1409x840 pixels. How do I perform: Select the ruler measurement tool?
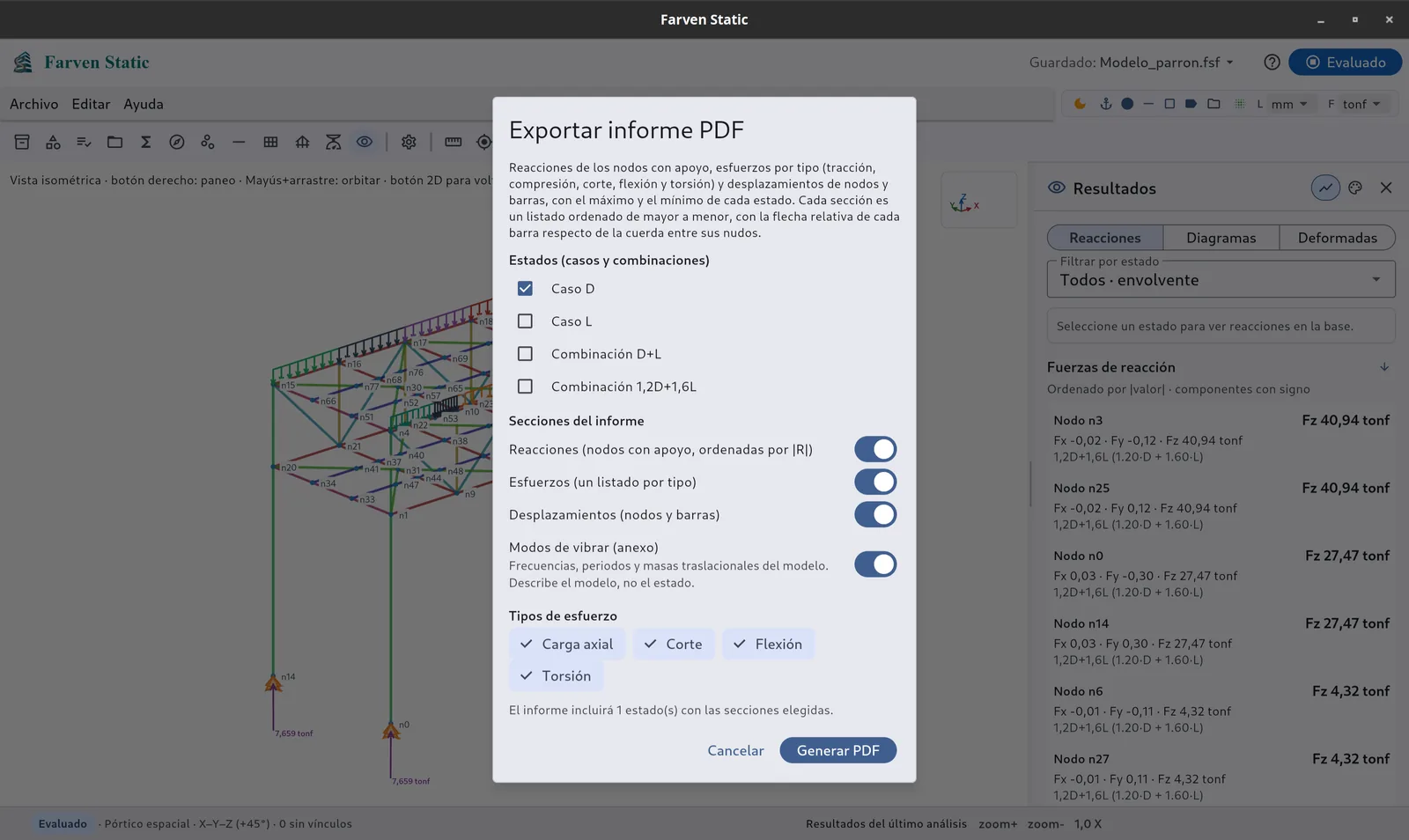click(x=454, y=142)
